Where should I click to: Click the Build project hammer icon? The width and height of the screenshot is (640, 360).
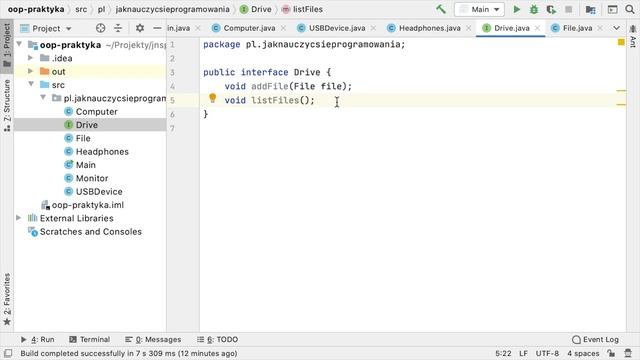[441, 9]
